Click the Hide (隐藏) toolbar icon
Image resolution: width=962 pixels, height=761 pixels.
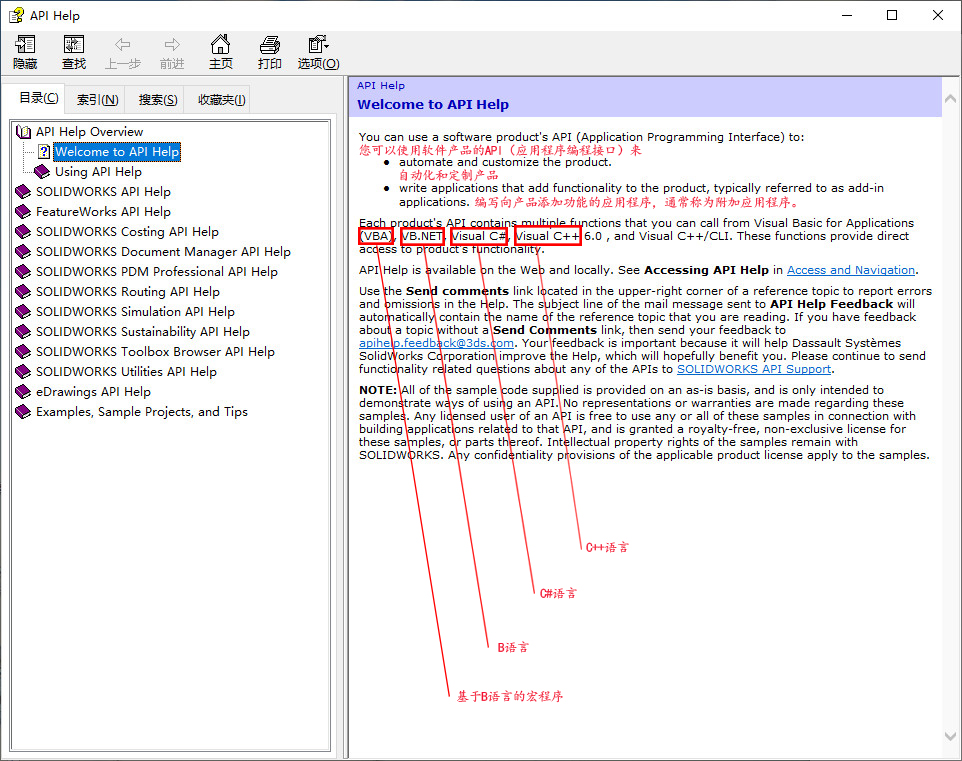[25, 52]
